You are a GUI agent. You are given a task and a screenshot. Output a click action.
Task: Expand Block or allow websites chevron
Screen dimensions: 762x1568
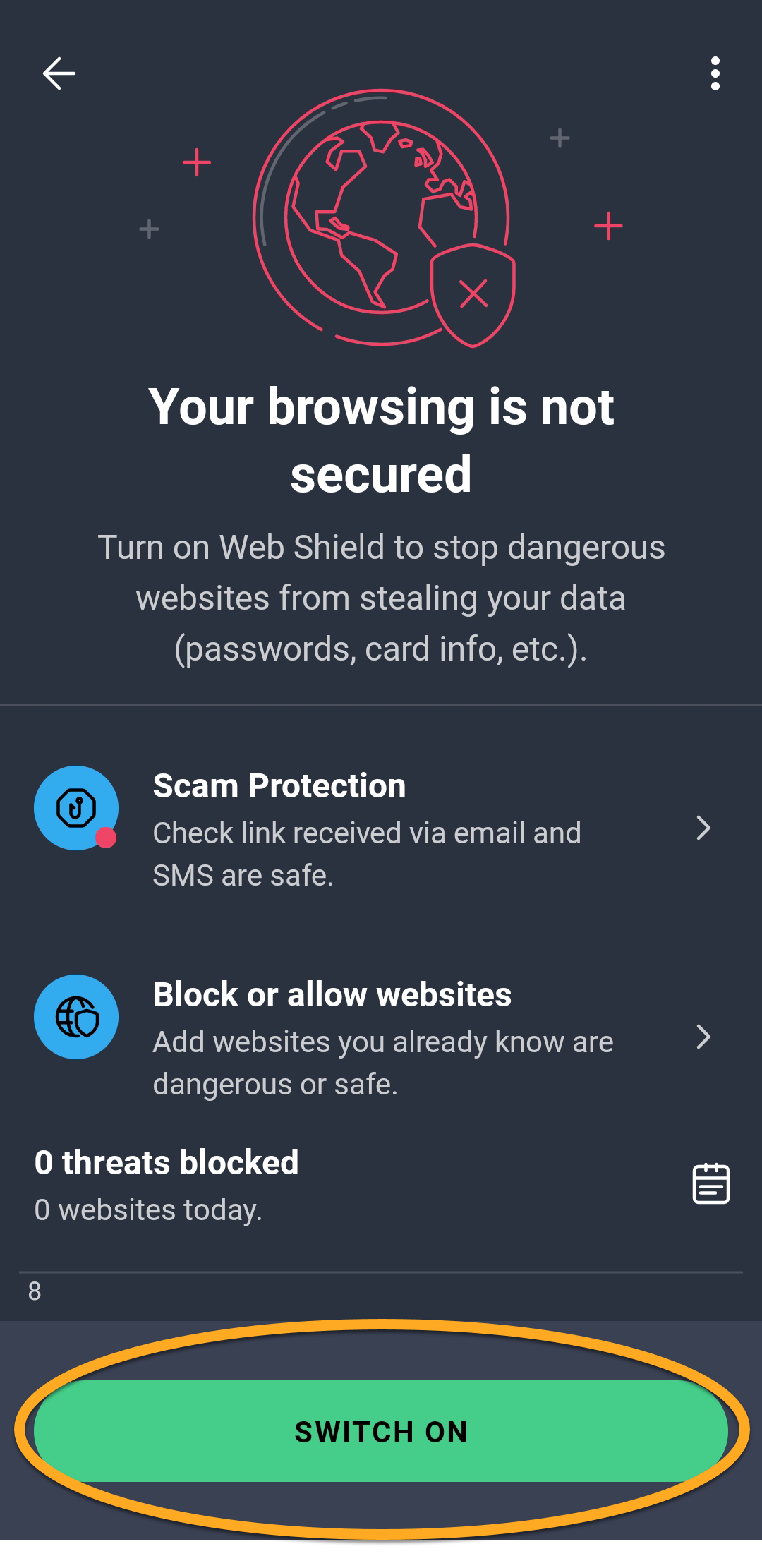(x=703, y=1037)
